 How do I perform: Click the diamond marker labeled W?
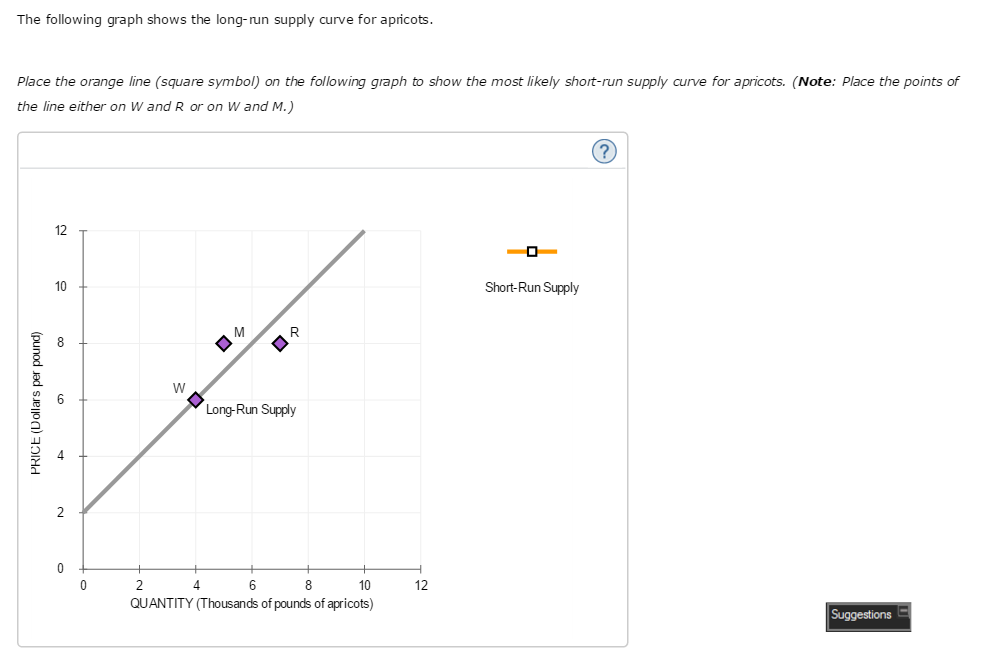[x=195, y=399]
